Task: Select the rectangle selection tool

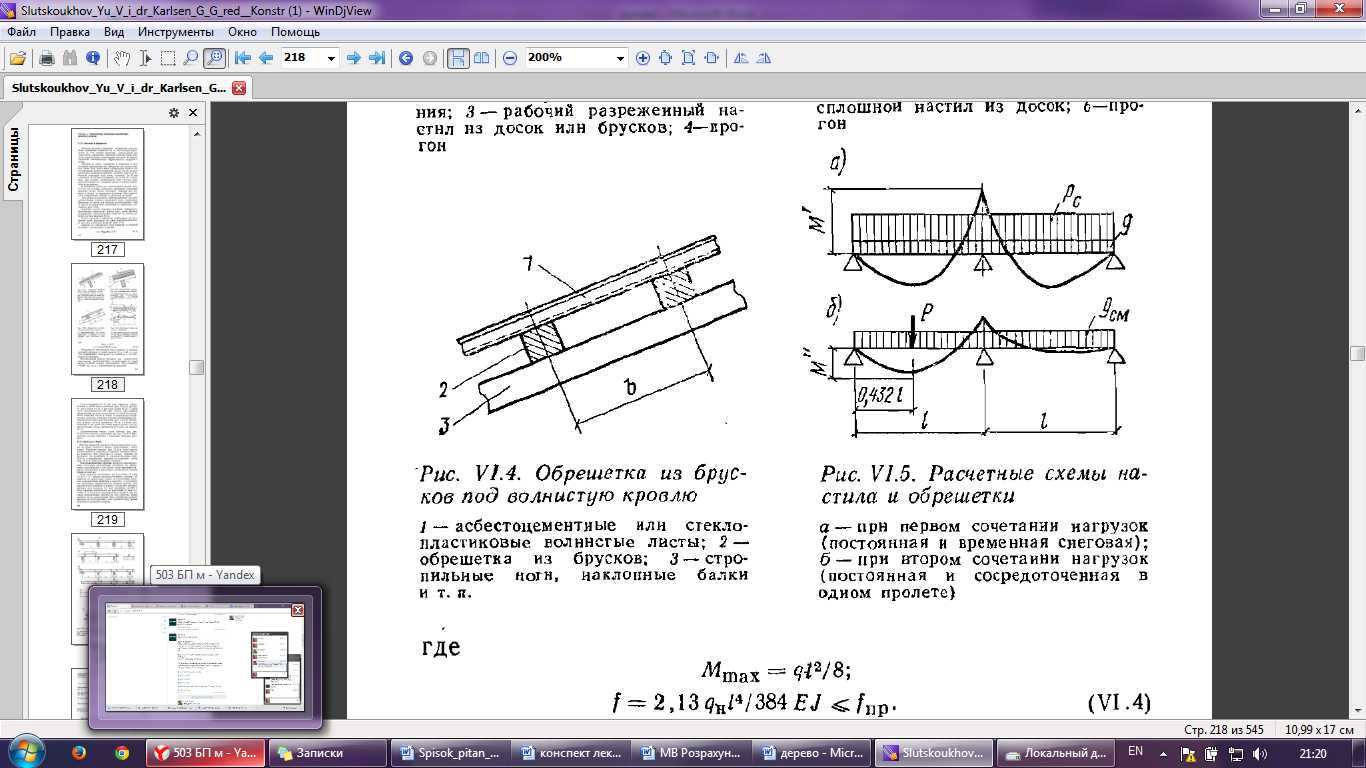Action: click(x=167, y=58)
